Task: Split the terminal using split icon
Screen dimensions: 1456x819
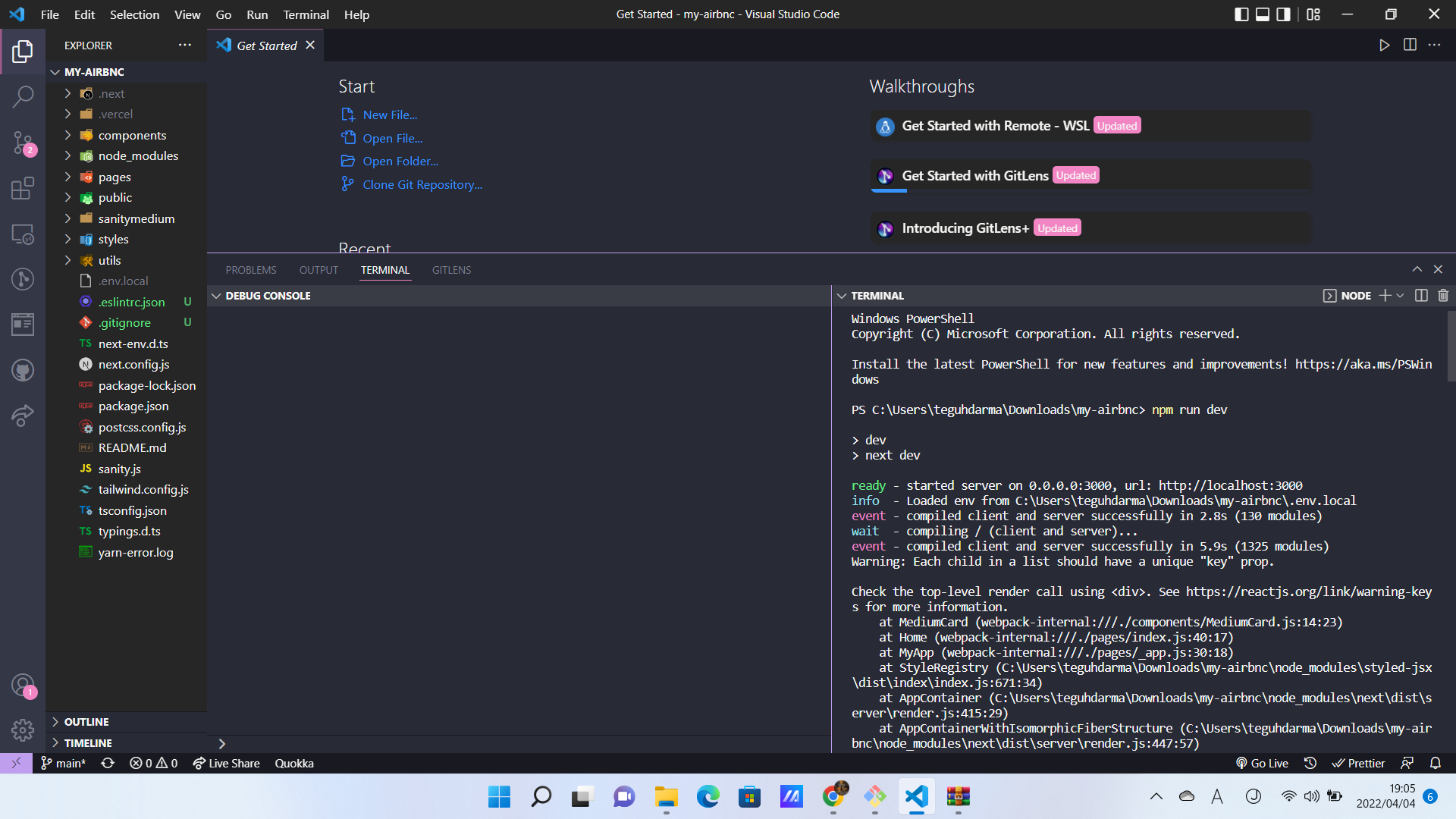Action: pos(1420,296)
